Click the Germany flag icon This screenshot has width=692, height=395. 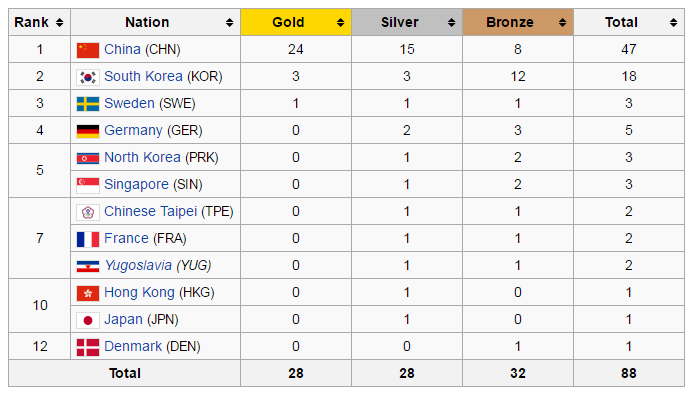tap(88, 131)
